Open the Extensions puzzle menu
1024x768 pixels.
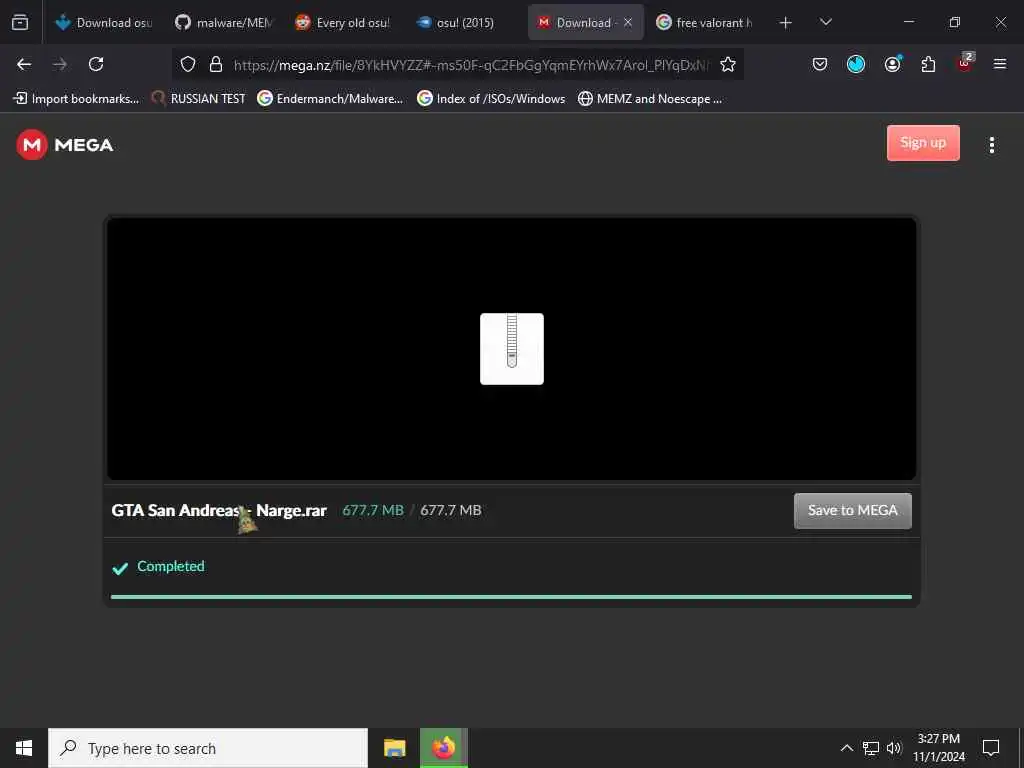[928, 64]
